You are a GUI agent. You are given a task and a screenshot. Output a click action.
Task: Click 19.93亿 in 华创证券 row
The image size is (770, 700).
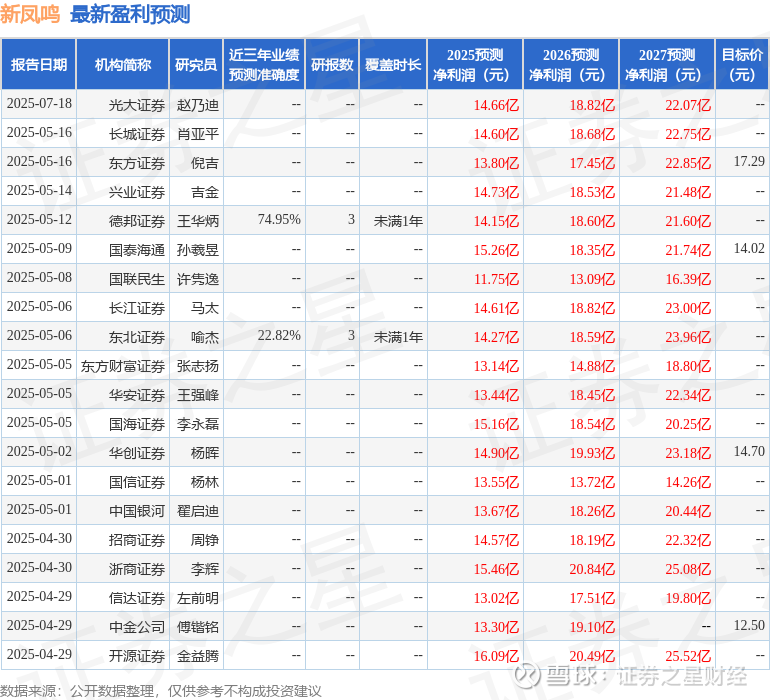[x=592, y=453]
